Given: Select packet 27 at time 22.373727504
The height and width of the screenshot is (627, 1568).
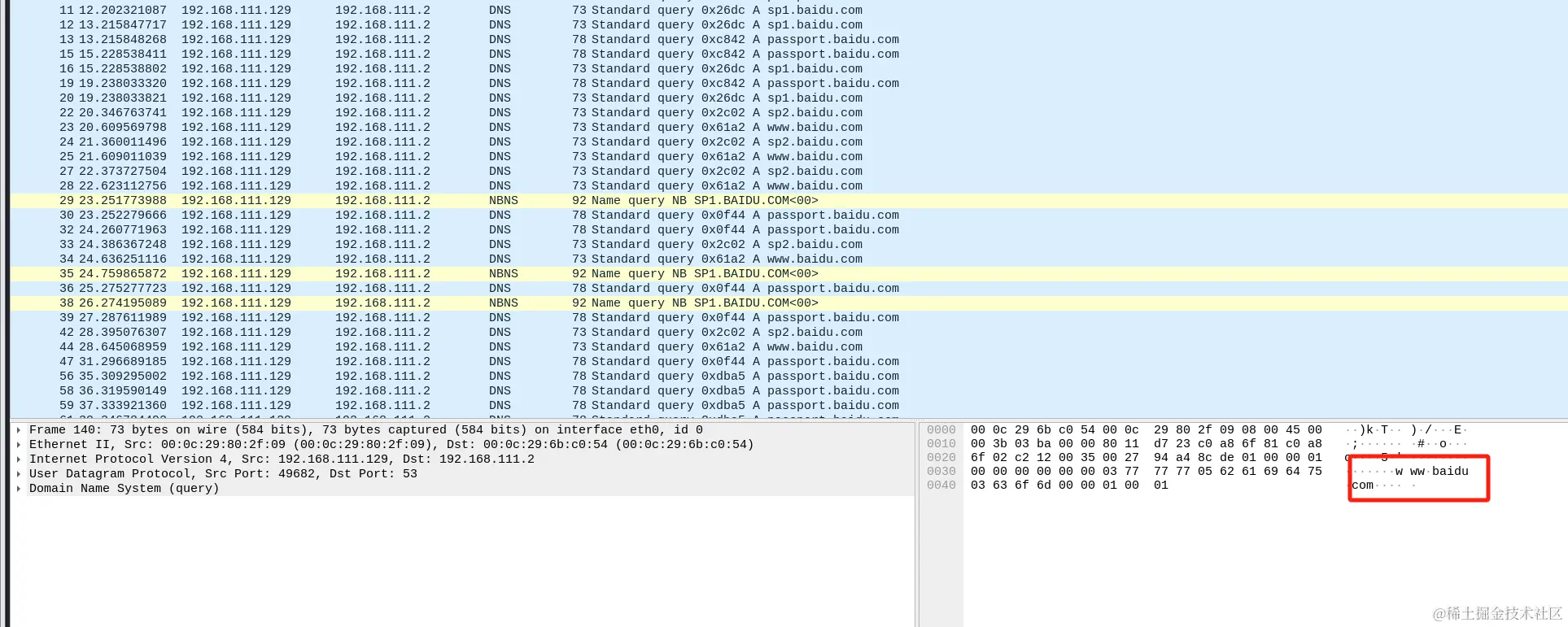Looking at the screenshot, I should [789, 172].
